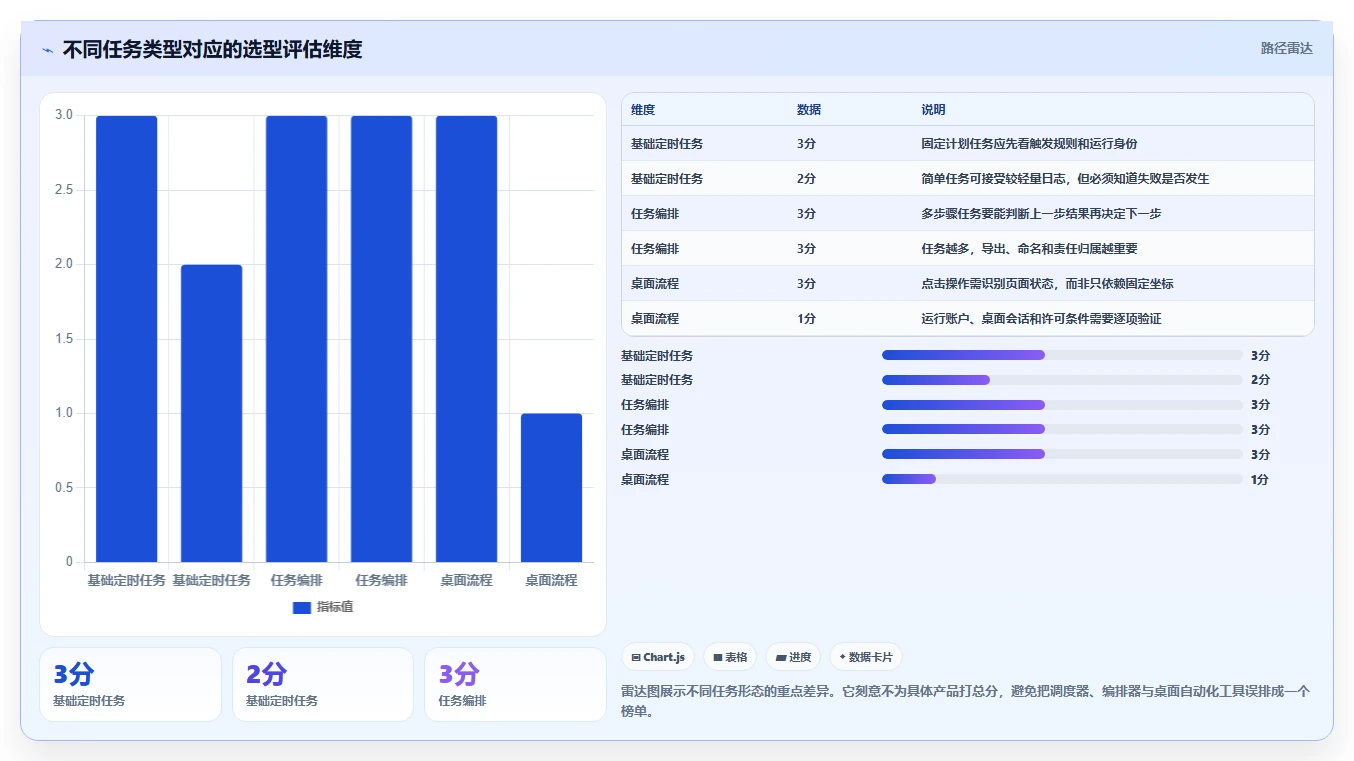Click the 基础定时任务 progress bar showing 3分
The image size is (1354, 761).
[x=1062, y=355]
